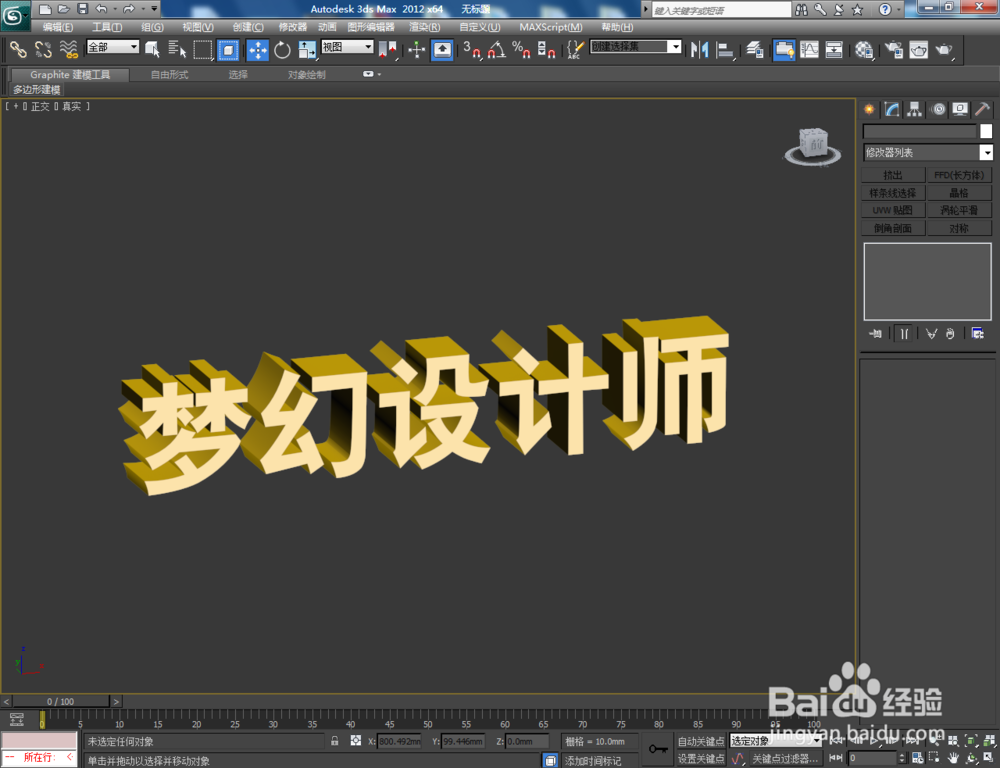The image size is (1000, 768).
Task: Click the object color swatch in Modify panel
Action: point(986,131)
